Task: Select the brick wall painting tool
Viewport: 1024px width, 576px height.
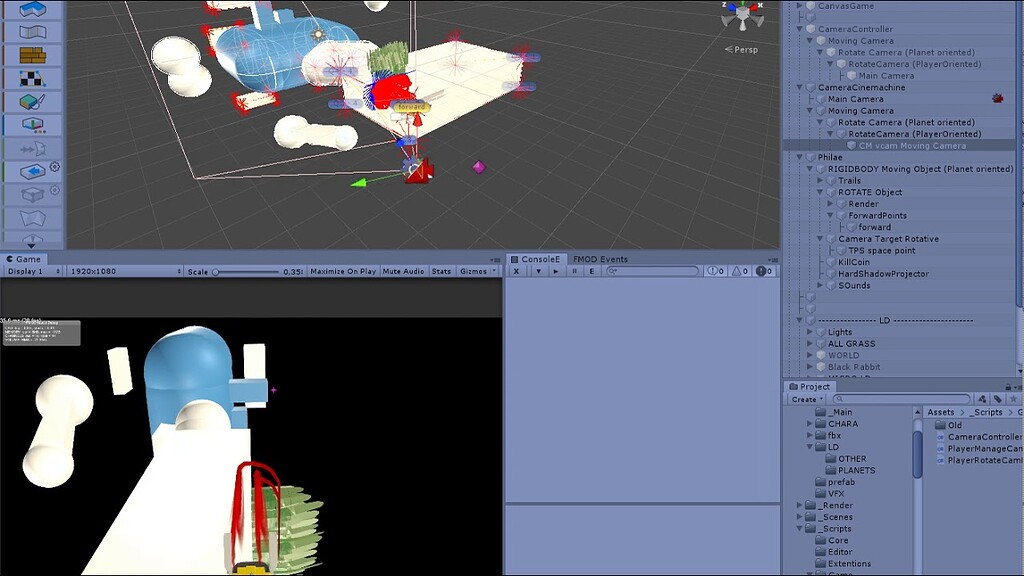Action: point(34,53)
